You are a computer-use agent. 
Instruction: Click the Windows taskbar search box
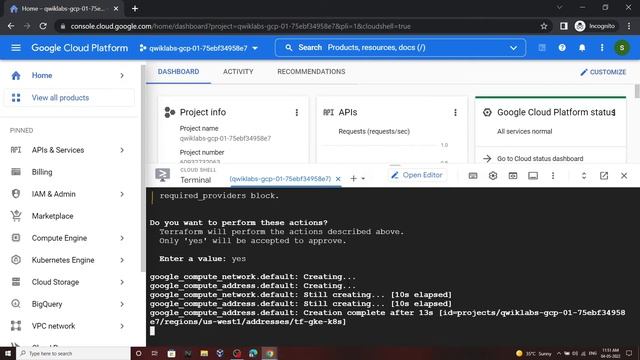(73, 353)
